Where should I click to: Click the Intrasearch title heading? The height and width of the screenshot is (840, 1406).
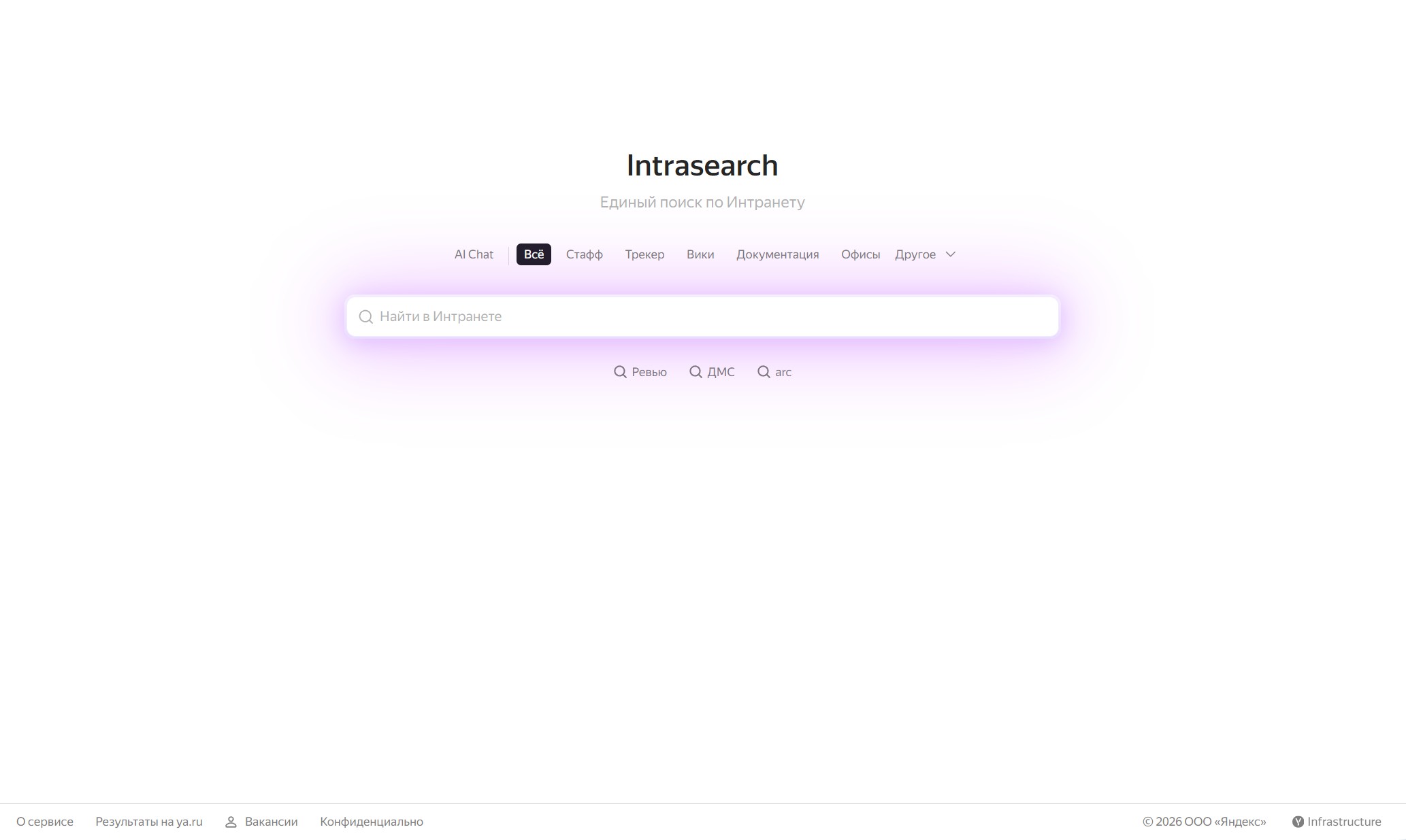[x=702, y=165]
